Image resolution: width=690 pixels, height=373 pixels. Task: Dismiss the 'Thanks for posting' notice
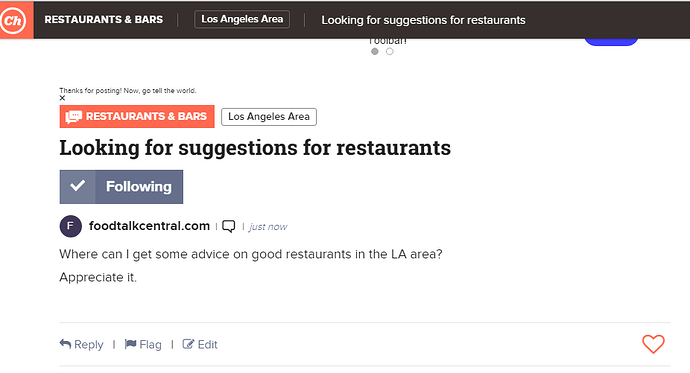[62, 98]
